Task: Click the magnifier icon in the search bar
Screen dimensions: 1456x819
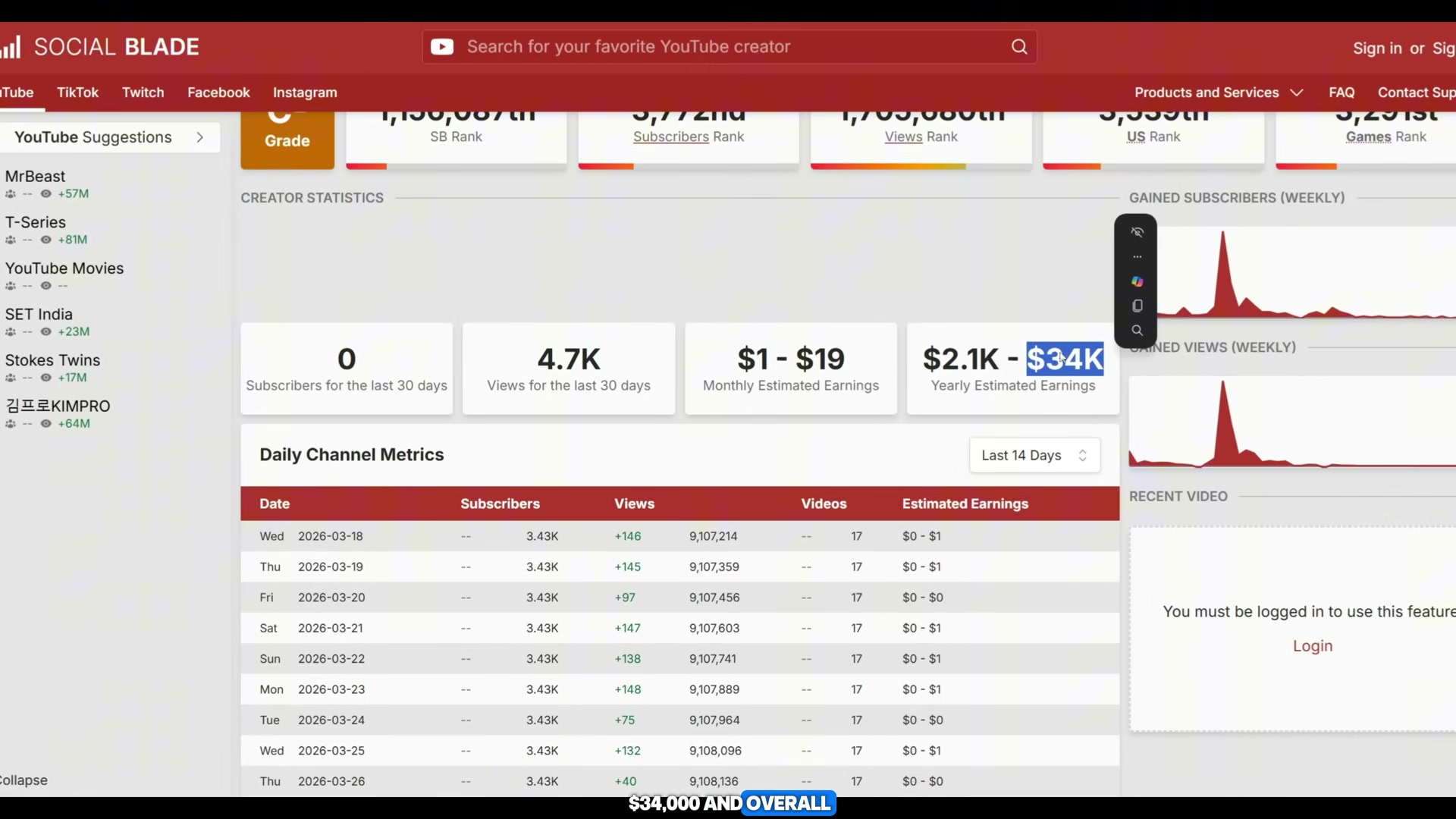Action: pos(1019,47)
